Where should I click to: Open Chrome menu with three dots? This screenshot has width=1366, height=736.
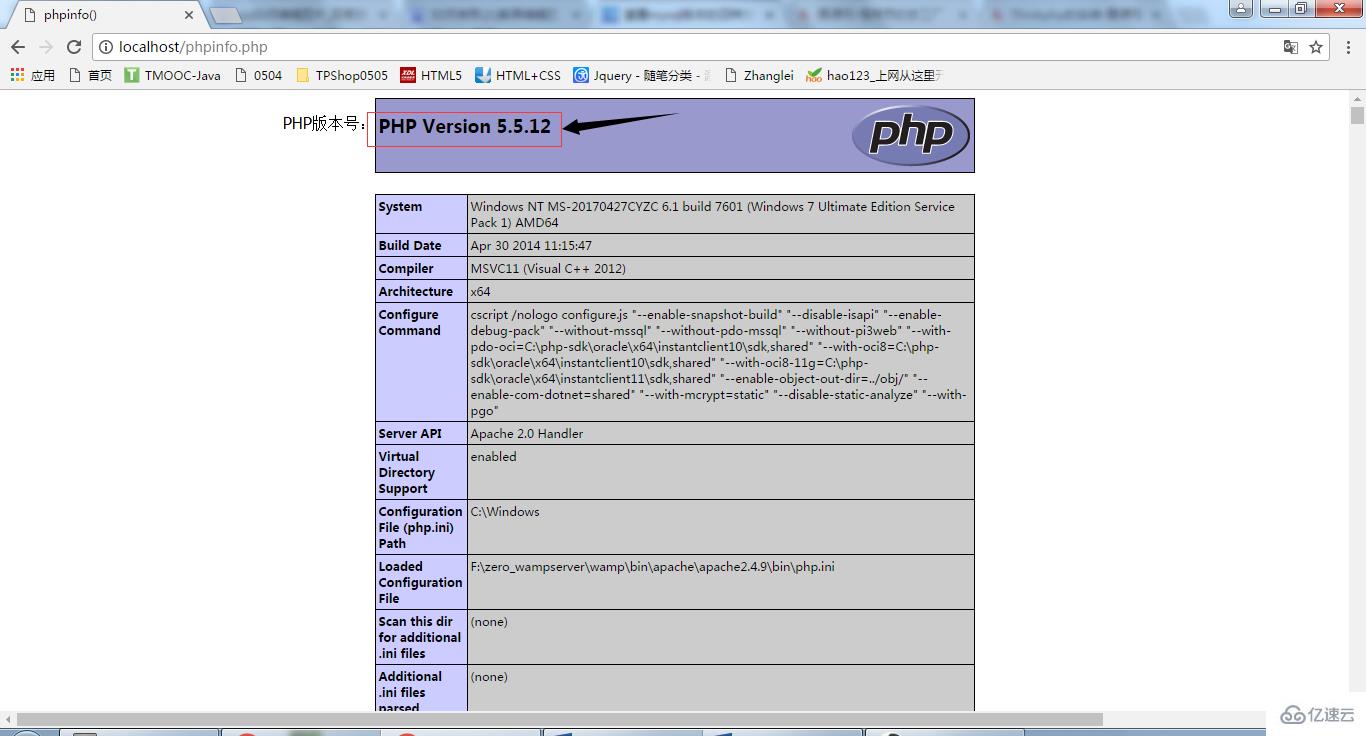[x=1348, y=47]
